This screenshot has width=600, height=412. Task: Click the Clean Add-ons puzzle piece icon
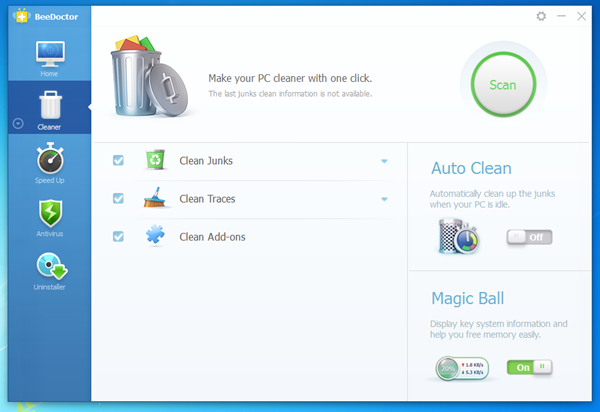pos(155,234)
